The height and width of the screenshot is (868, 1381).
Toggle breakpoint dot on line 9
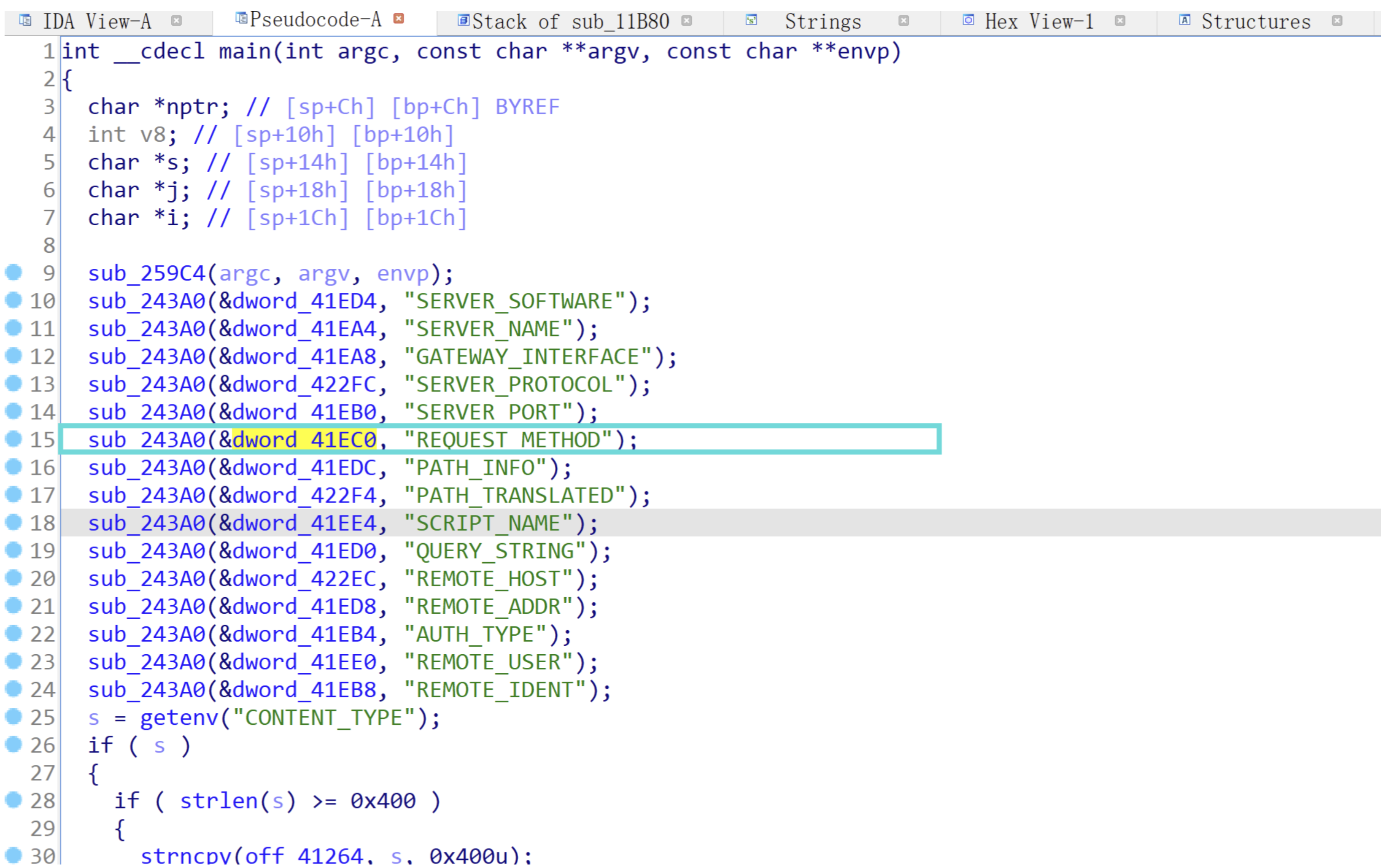[14, 272]
